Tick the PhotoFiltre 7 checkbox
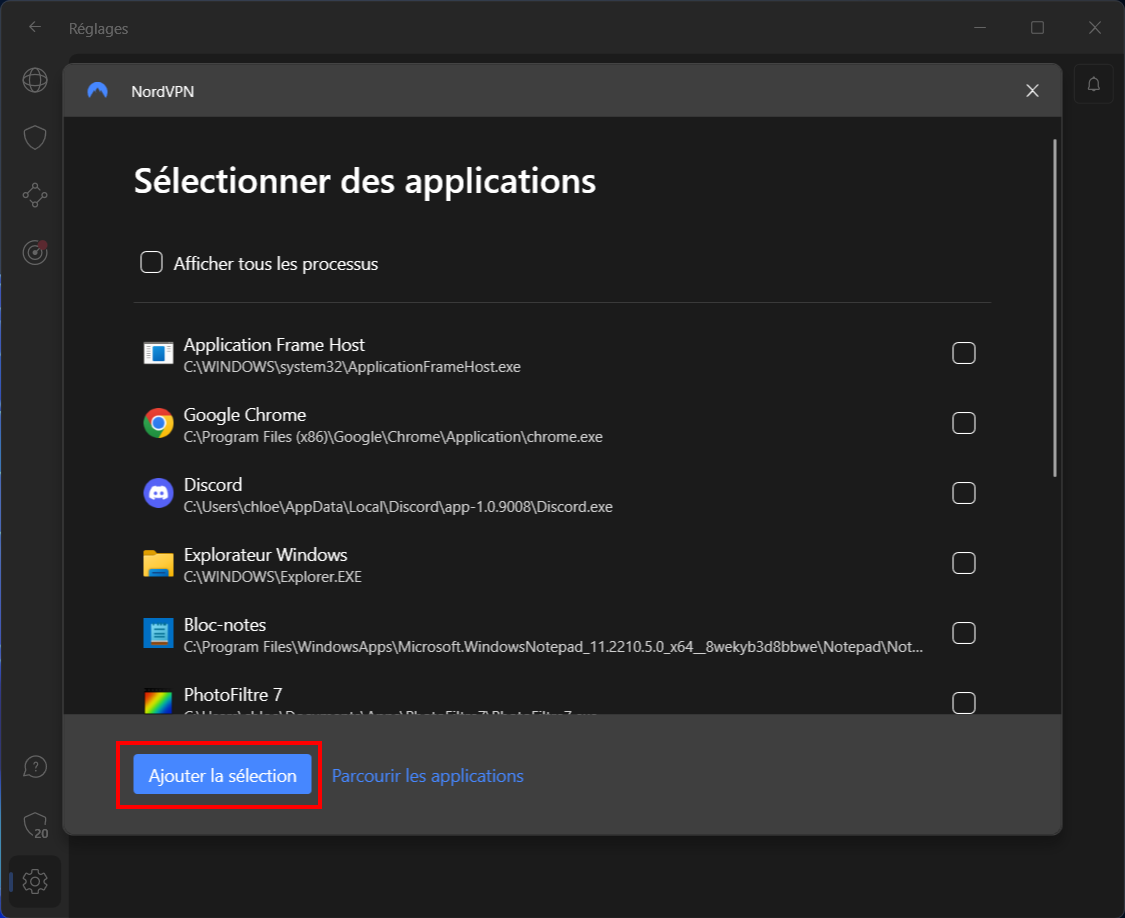 click(964, 703)
